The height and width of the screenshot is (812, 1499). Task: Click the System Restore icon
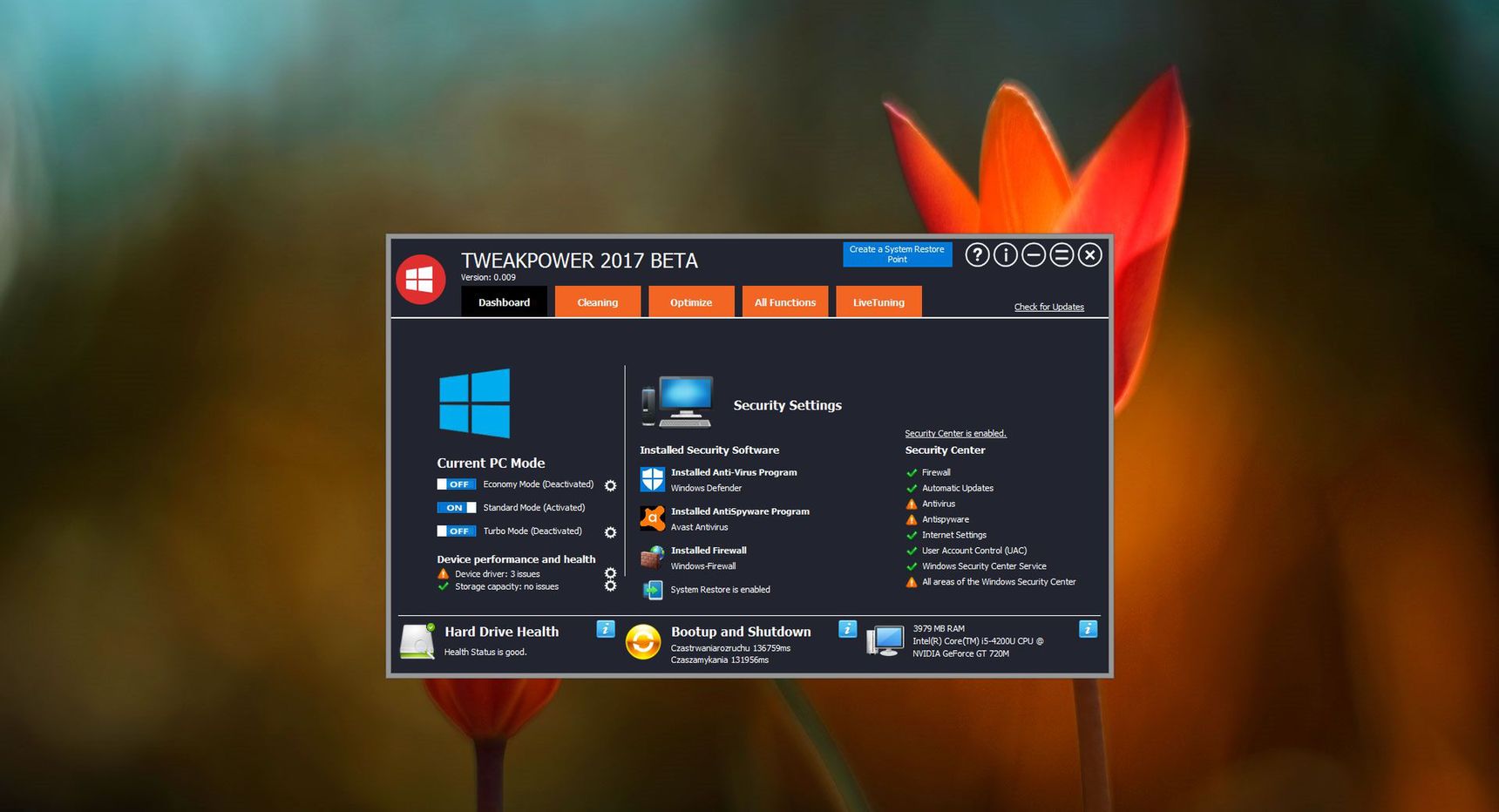[653, 590]
